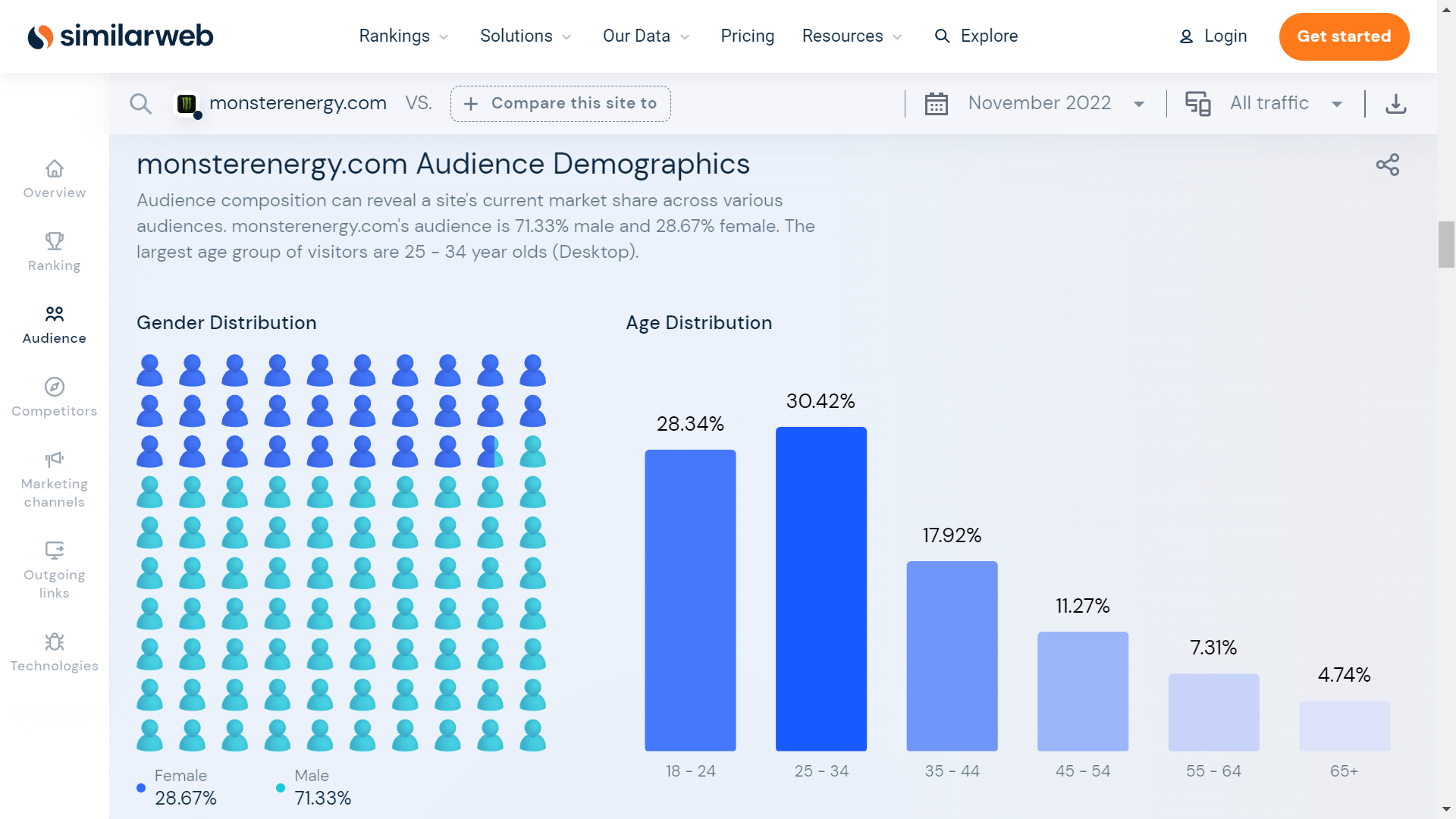Click Compare this site to button
Screen dimensions: 1456x819
point(560,104)
